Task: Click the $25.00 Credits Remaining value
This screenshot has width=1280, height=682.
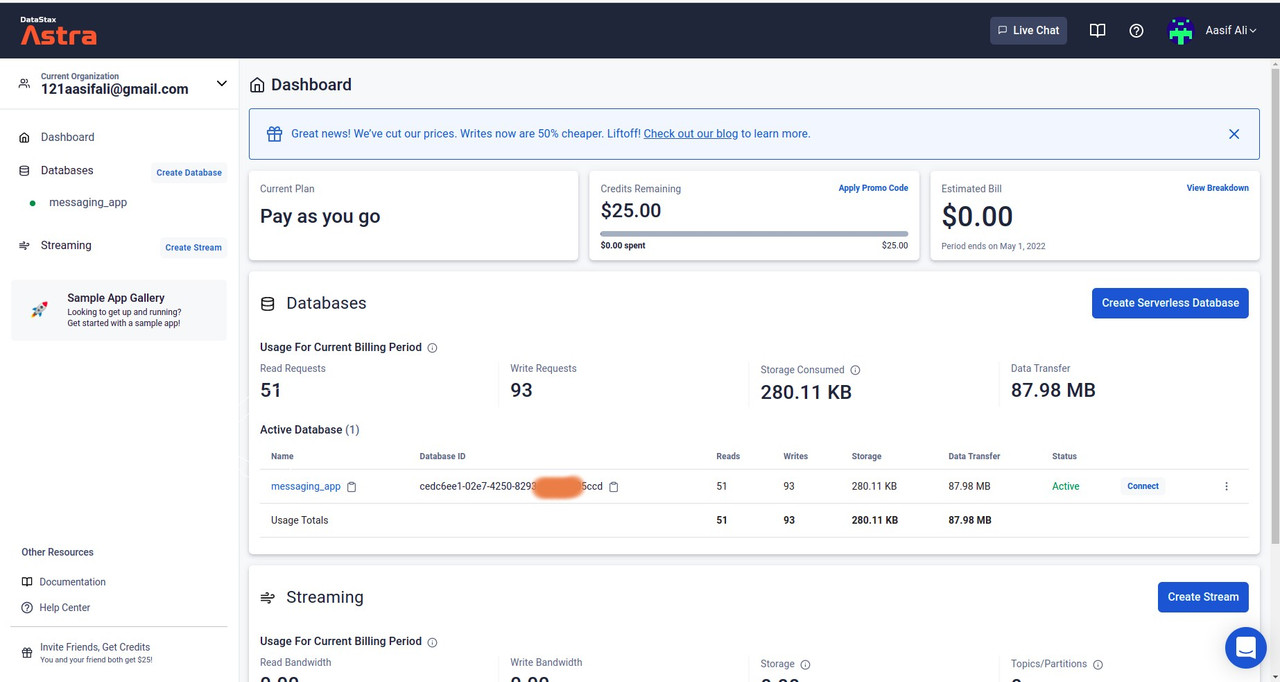Action: coord(631,211)
